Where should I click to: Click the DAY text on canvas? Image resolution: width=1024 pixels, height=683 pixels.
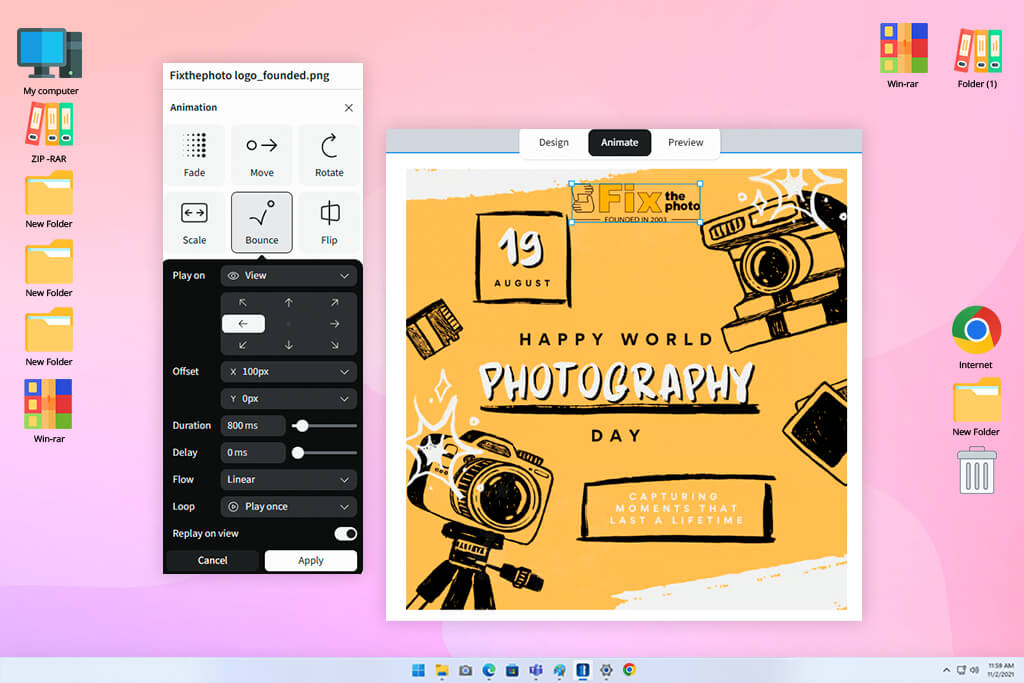pyautogui.click(x=616, y=436)
